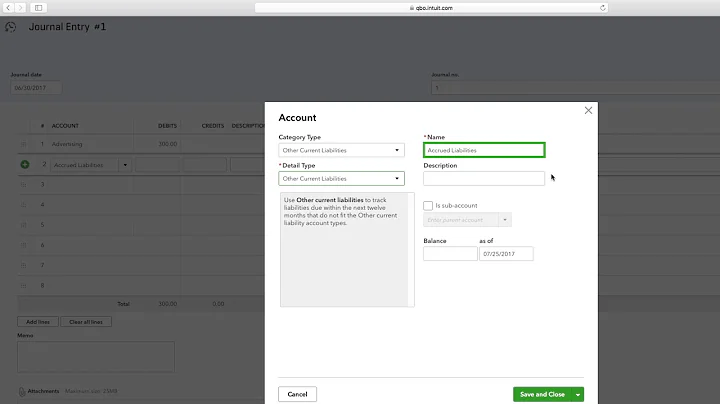Click the journal entry history clock icon
Image resolution: width=720 pixels, height=404 pixels.
pos(11,27)
